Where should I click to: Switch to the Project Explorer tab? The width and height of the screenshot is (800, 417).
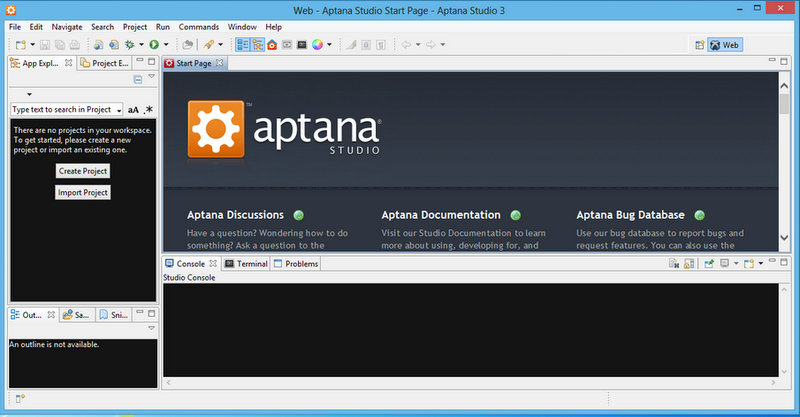click(105, 63)
